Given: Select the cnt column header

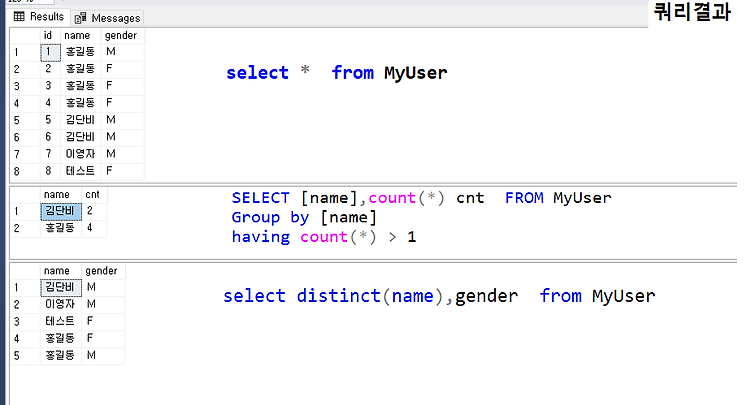Looking at the screenshot, I should click(x=94, y=195).
